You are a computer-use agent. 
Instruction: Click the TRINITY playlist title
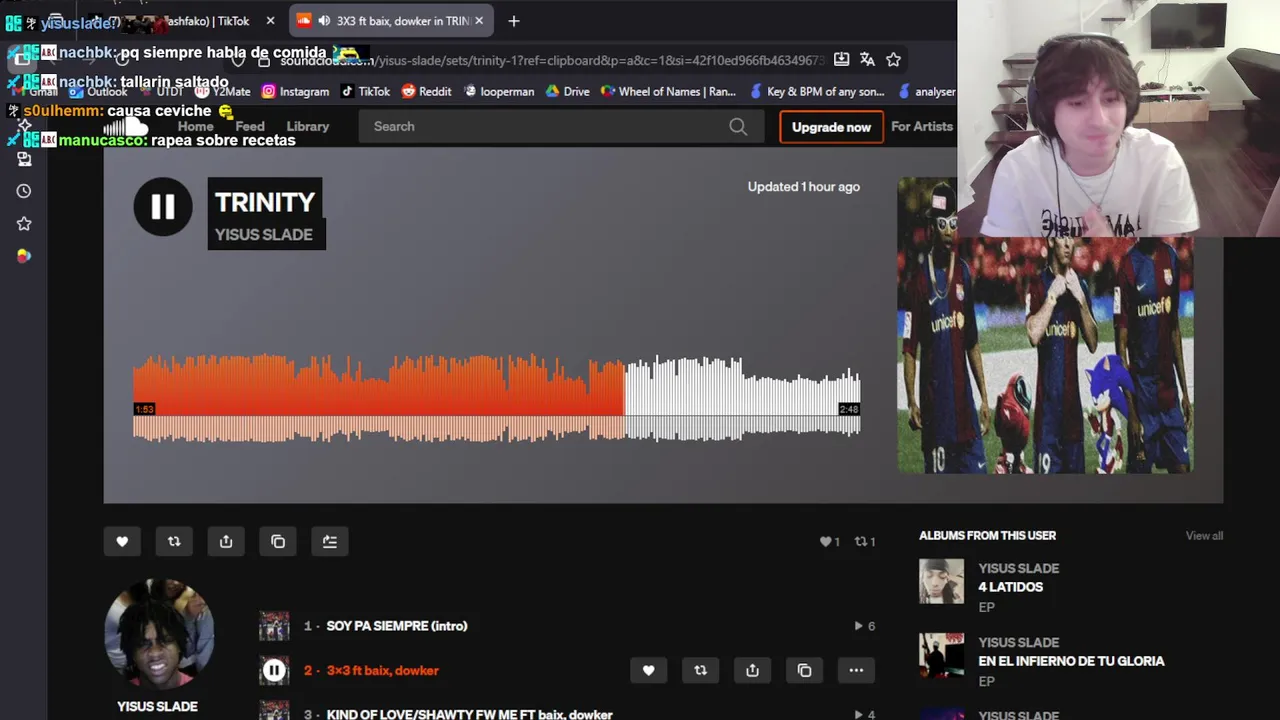click(x=265, y=202)
